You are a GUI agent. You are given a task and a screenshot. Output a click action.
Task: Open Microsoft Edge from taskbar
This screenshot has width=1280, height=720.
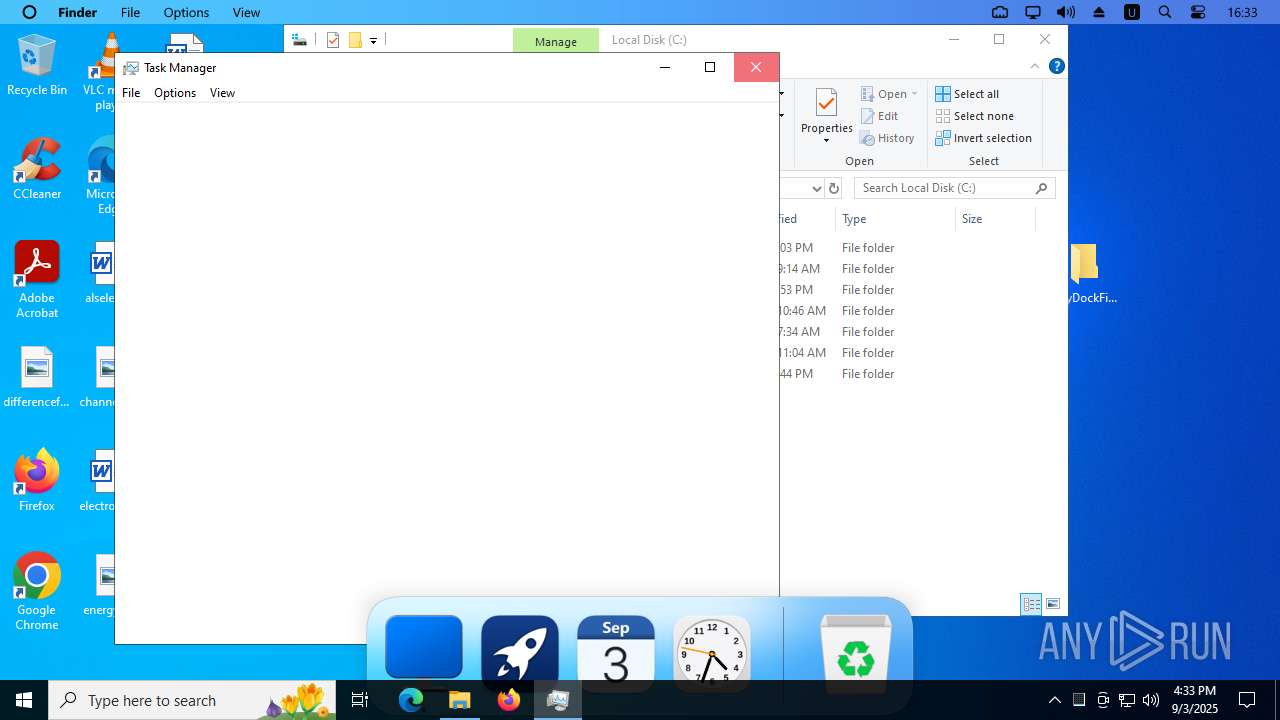point(411,700)
